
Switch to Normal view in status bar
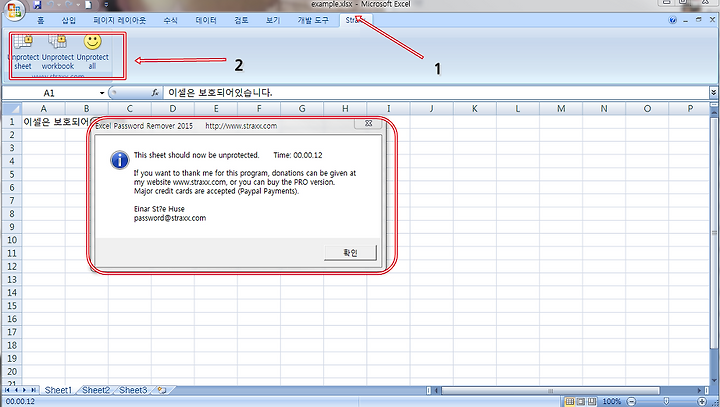tap(570, 401)
